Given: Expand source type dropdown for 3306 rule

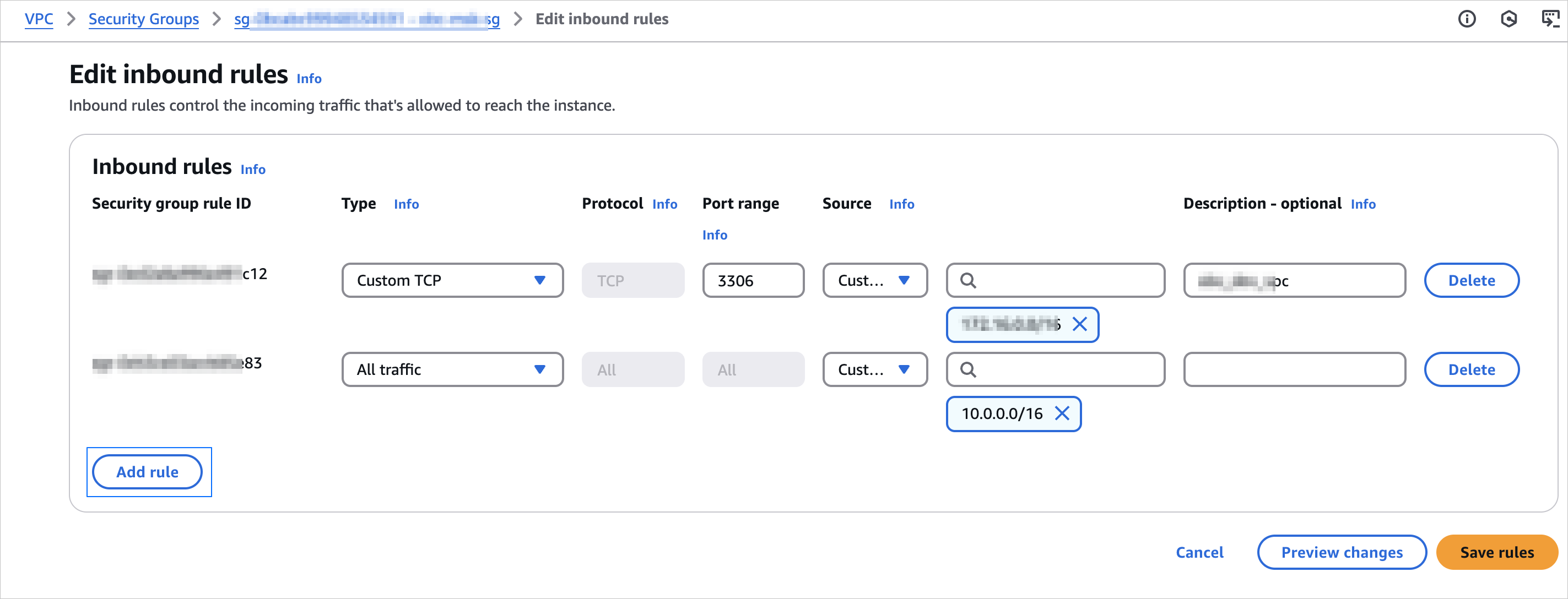Looking at the screenshot, I should (874, 280).
